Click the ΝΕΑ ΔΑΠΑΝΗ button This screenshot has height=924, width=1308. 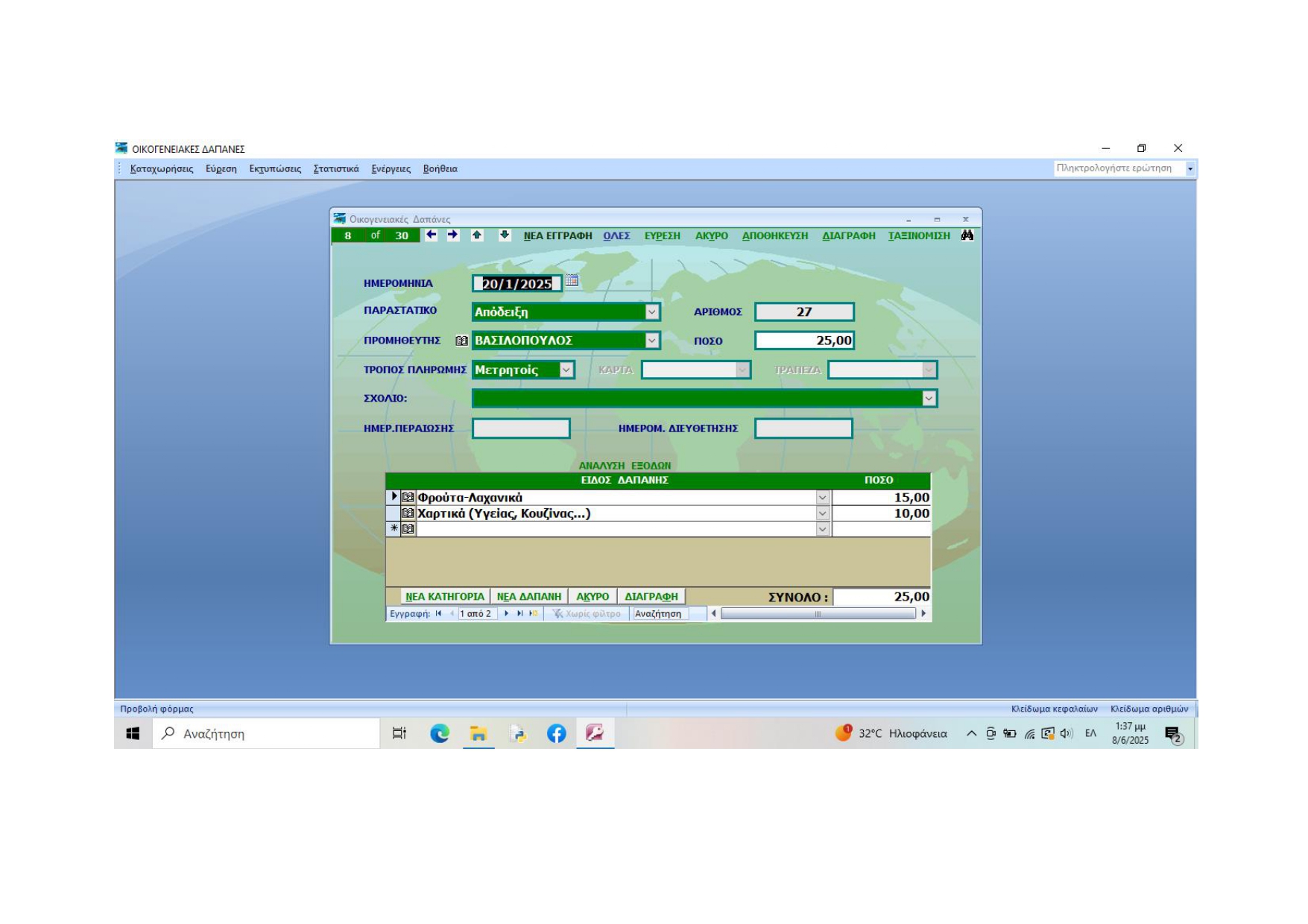528,596
